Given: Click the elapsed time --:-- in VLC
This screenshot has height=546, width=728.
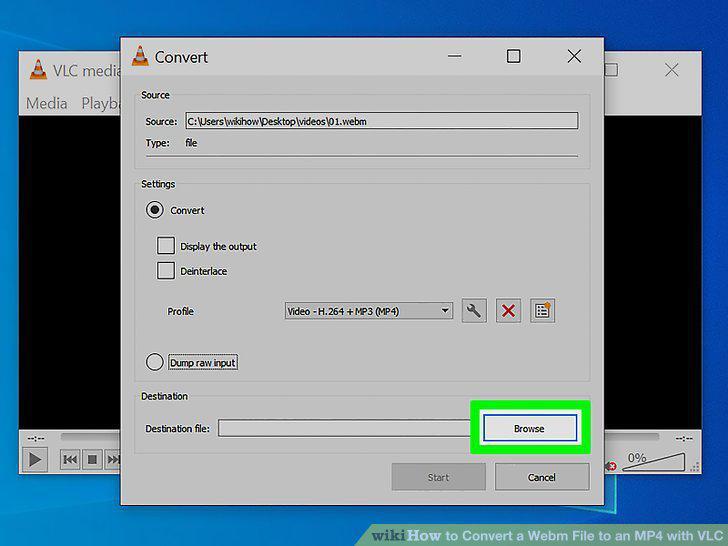Looking at the screenshot, I should (x=36, y=438).
